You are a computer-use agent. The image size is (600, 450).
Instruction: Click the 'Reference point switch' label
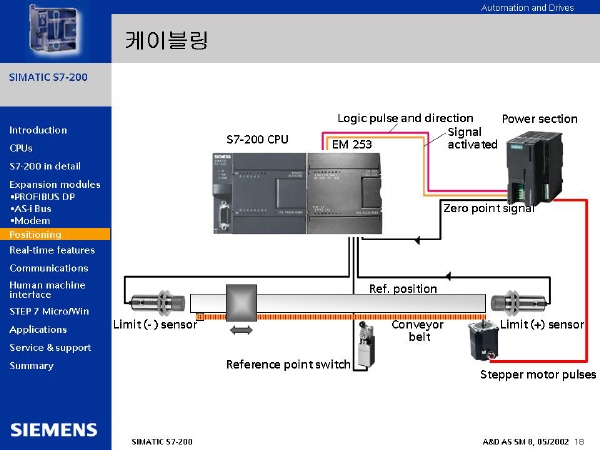[288, 364]
